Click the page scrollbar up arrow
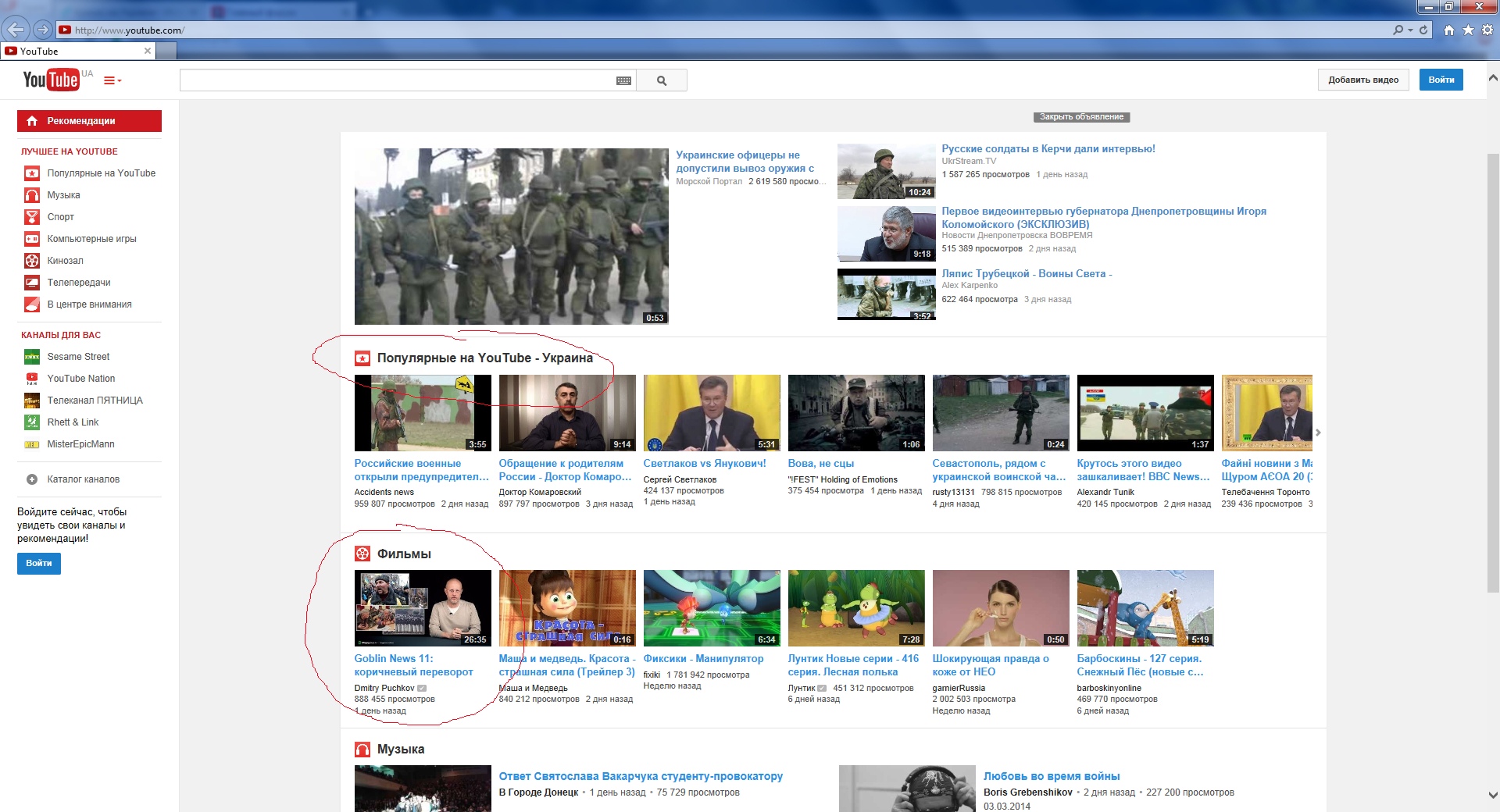This screenshot has width=1500, height=812. [1493, 78]
